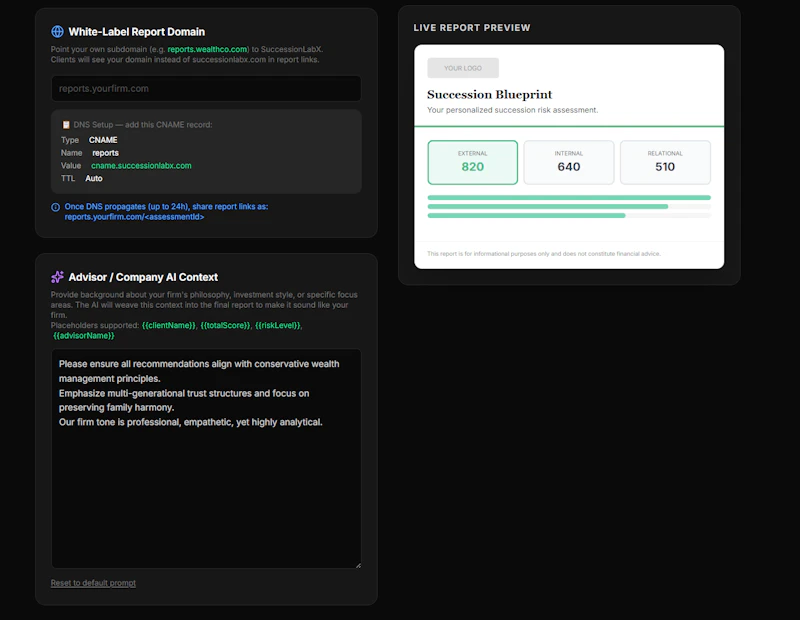The image size is (800, 620).
Task: Click the reports.yourfirm.com/<assessmentId> link text
Action: [134, 217]
